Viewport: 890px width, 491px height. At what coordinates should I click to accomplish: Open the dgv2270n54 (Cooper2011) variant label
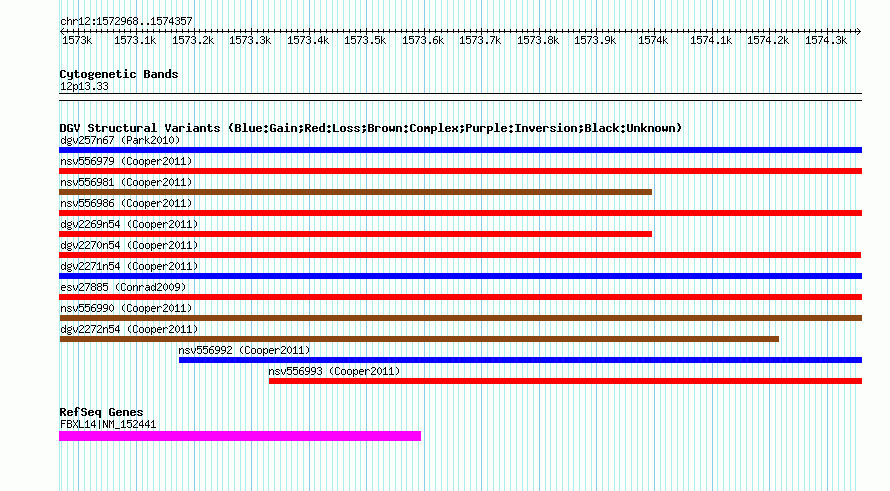click(129, 245)
